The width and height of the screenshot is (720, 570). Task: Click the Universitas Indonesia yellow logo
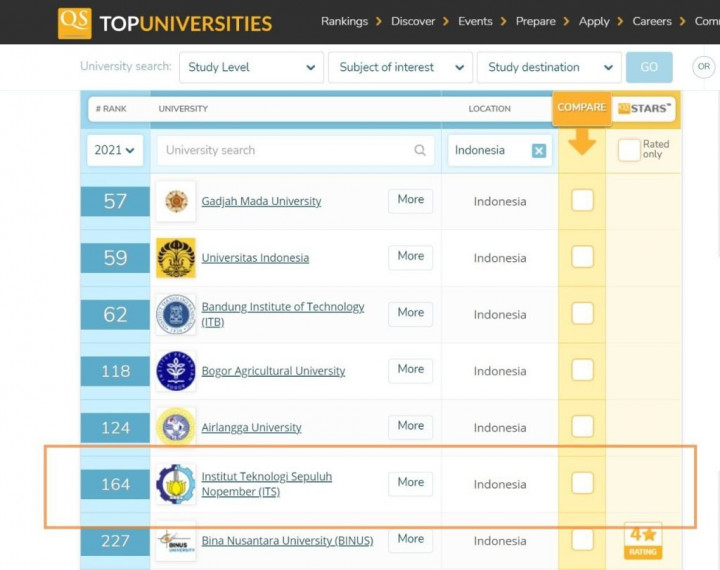pyautogui.click(x=176, y=258)
